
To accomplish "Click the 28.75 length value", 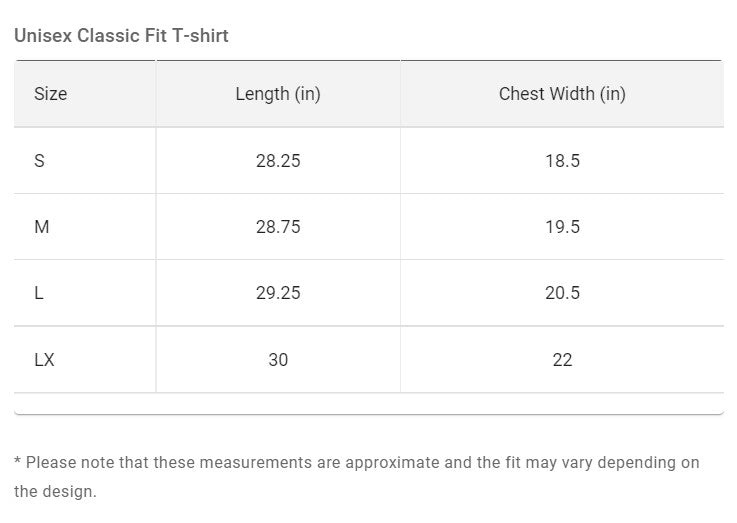I will point(278,227).
